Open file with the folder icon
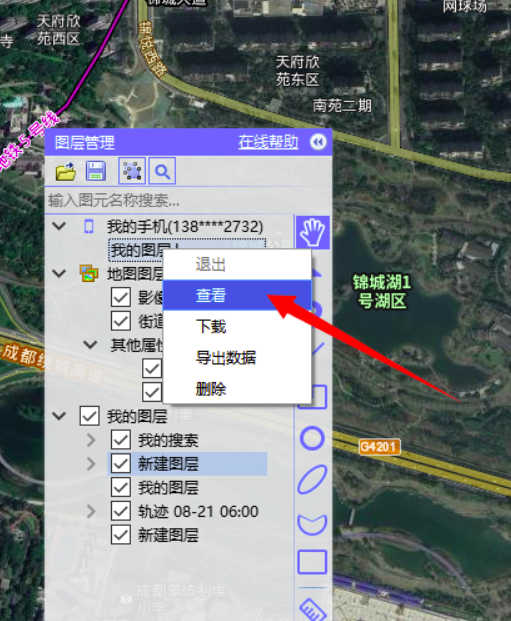The width and height of the screenshot is (511, 621). (66, 171)
